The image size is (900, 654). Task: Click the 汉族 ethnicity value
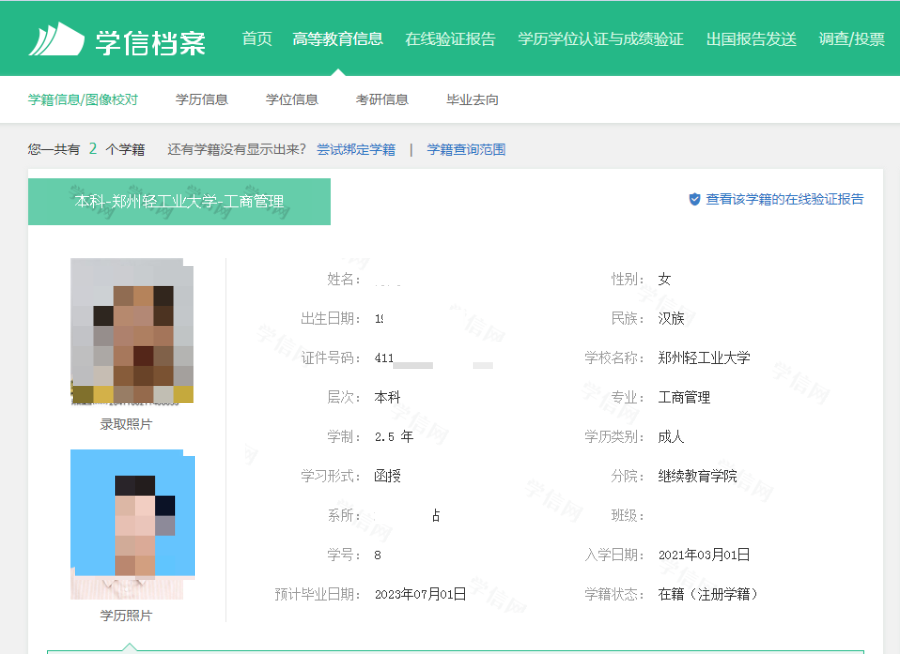click(x=671, y=319)
